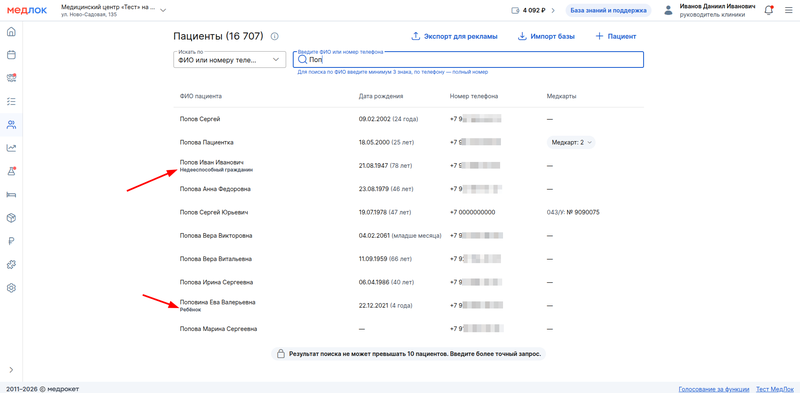Open medical card 043/У: № 9090075
Viewport: 800px width, 393px height.
[573, 212]
